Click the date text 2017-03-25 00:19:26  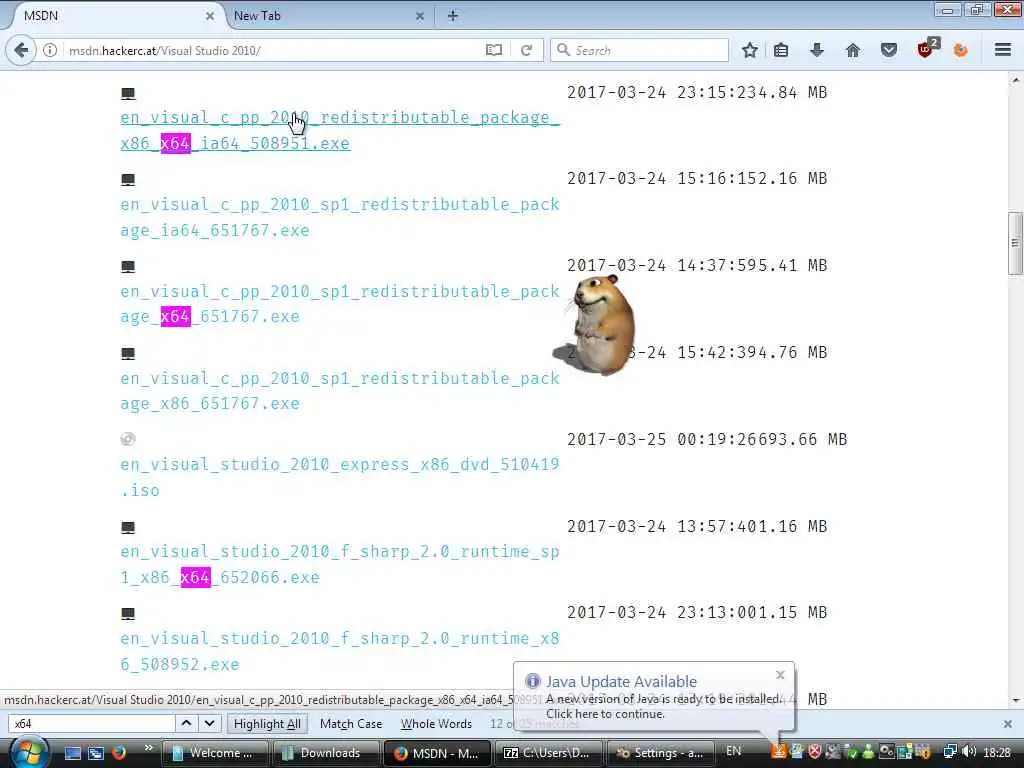point(662,440)
